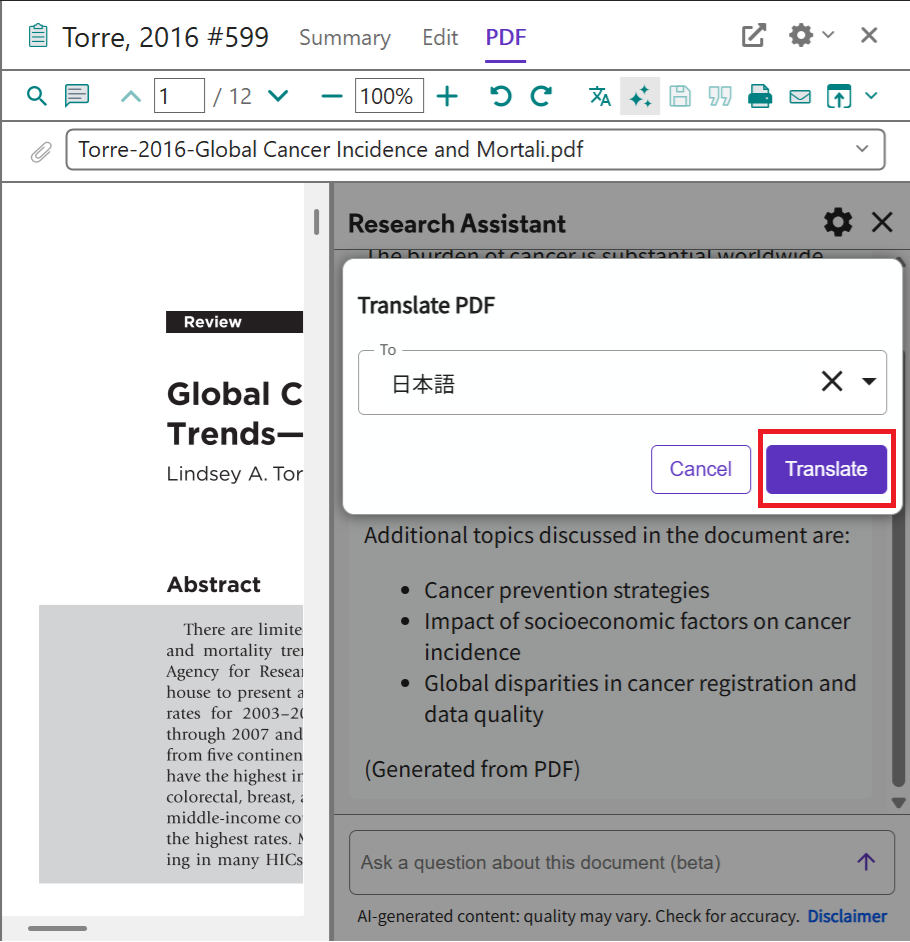
Task: Expand the settings gear dropdown menu
Action: [x=810, y=36]
